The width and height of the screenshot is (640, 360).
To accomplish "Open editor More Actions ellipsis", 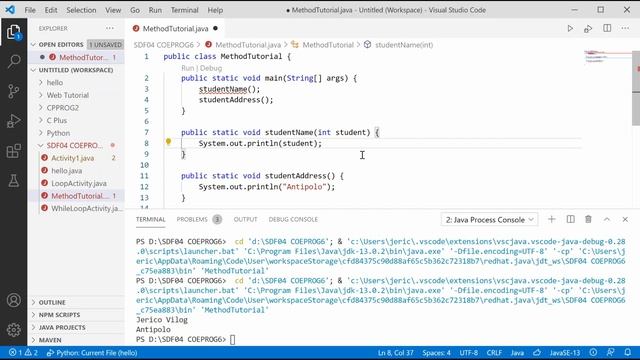I will tap(625, 28).
